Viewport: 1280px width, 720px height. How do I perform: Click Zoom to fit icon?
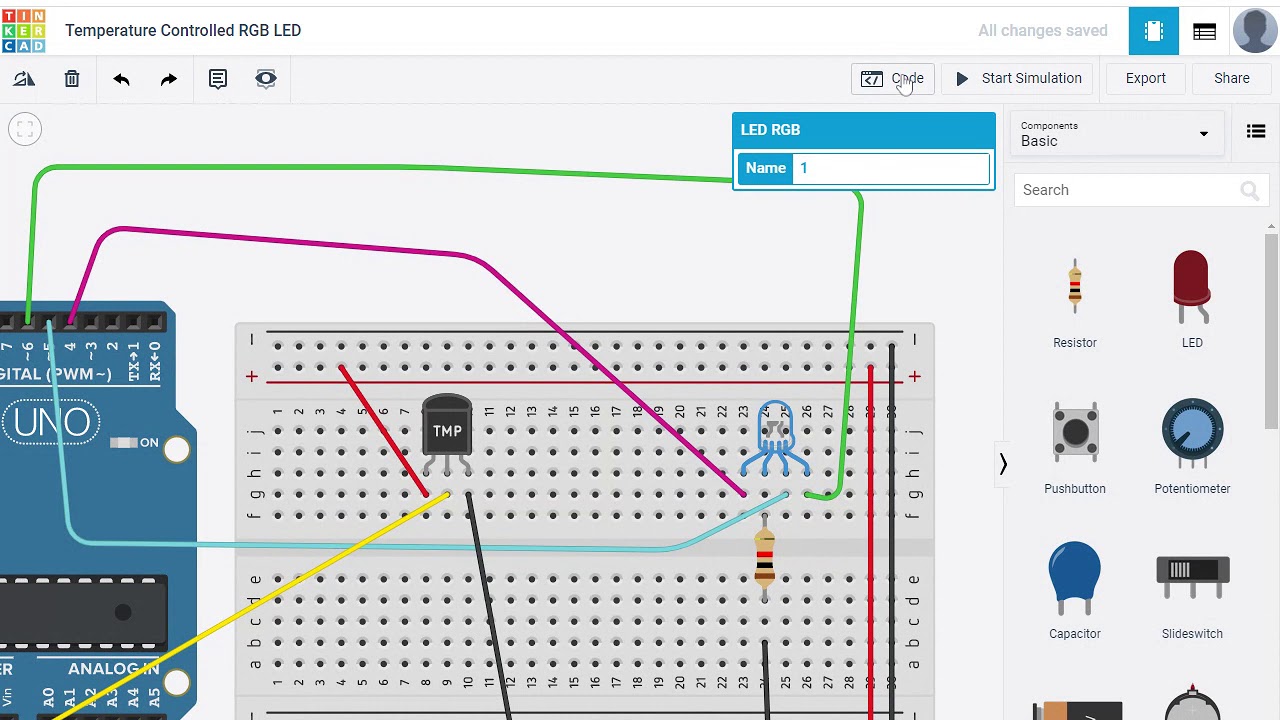(x=25, y=129)
